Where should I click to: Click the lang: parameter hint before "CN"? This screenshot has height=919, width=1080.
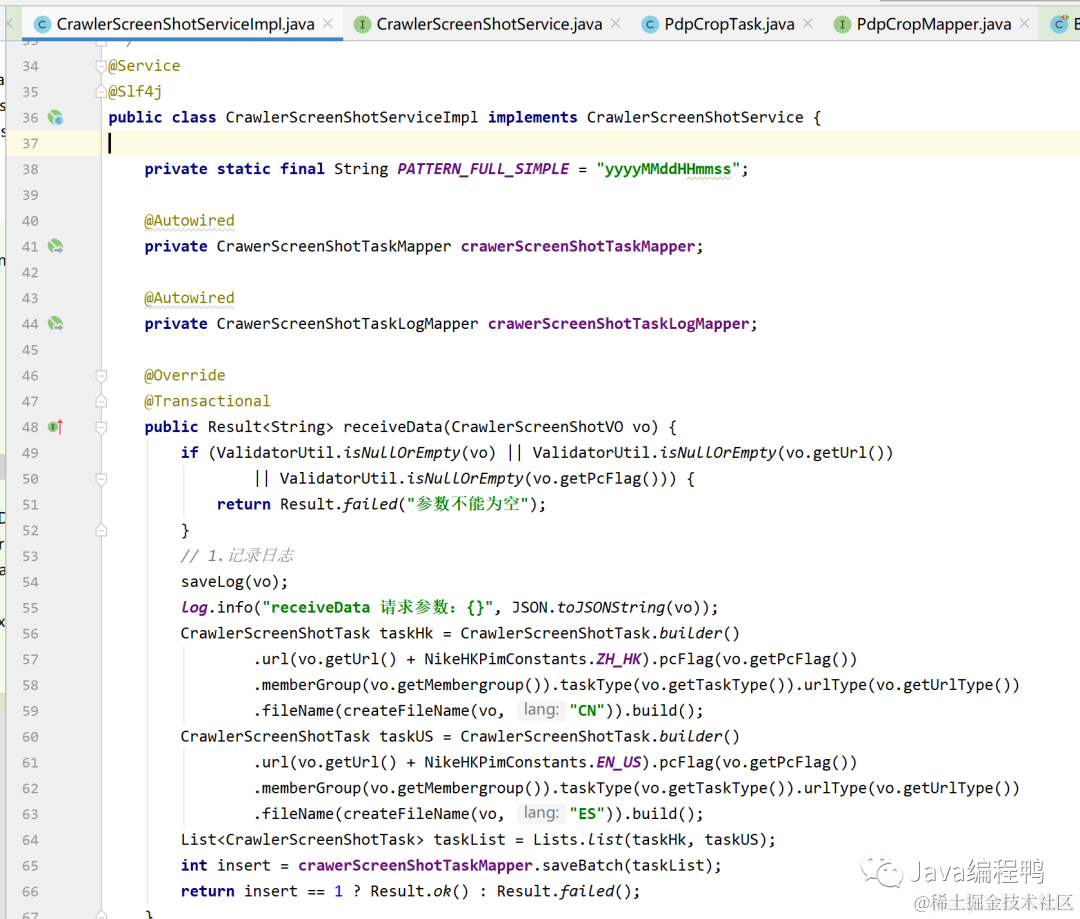(541, 710)
